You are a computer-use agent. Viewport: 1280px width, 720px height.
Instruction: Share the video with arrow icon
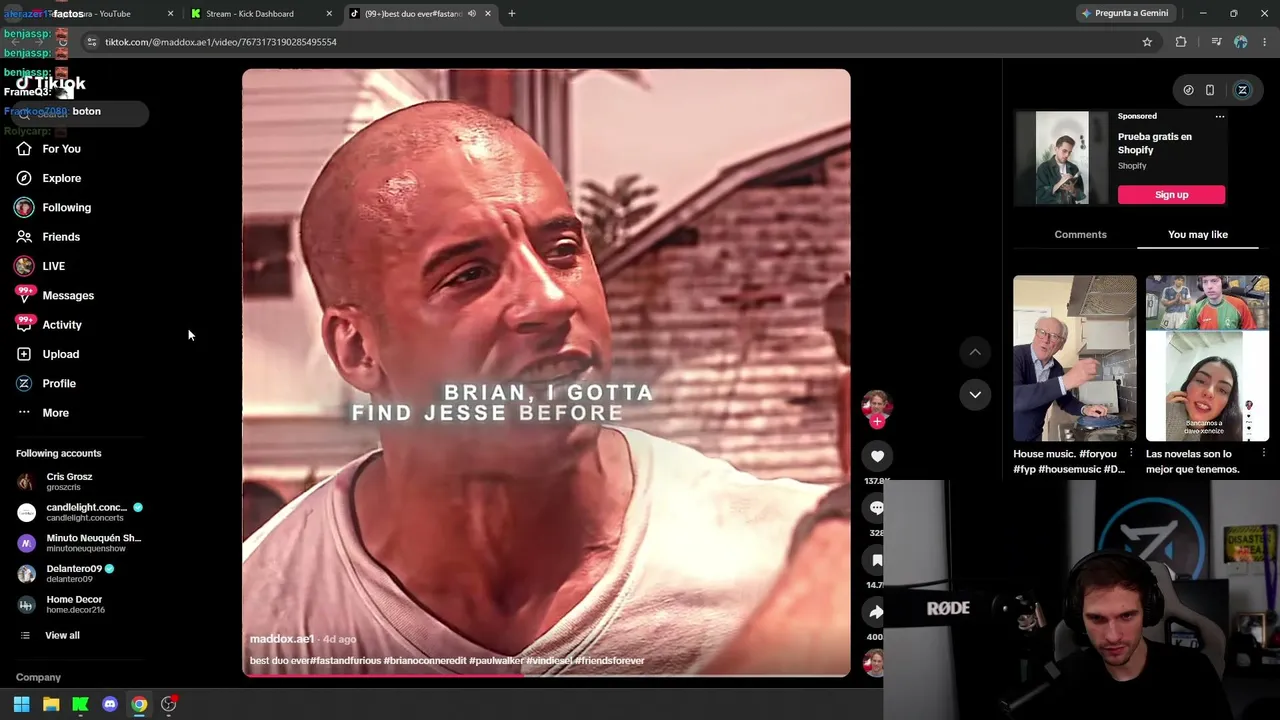click(877, 612)
